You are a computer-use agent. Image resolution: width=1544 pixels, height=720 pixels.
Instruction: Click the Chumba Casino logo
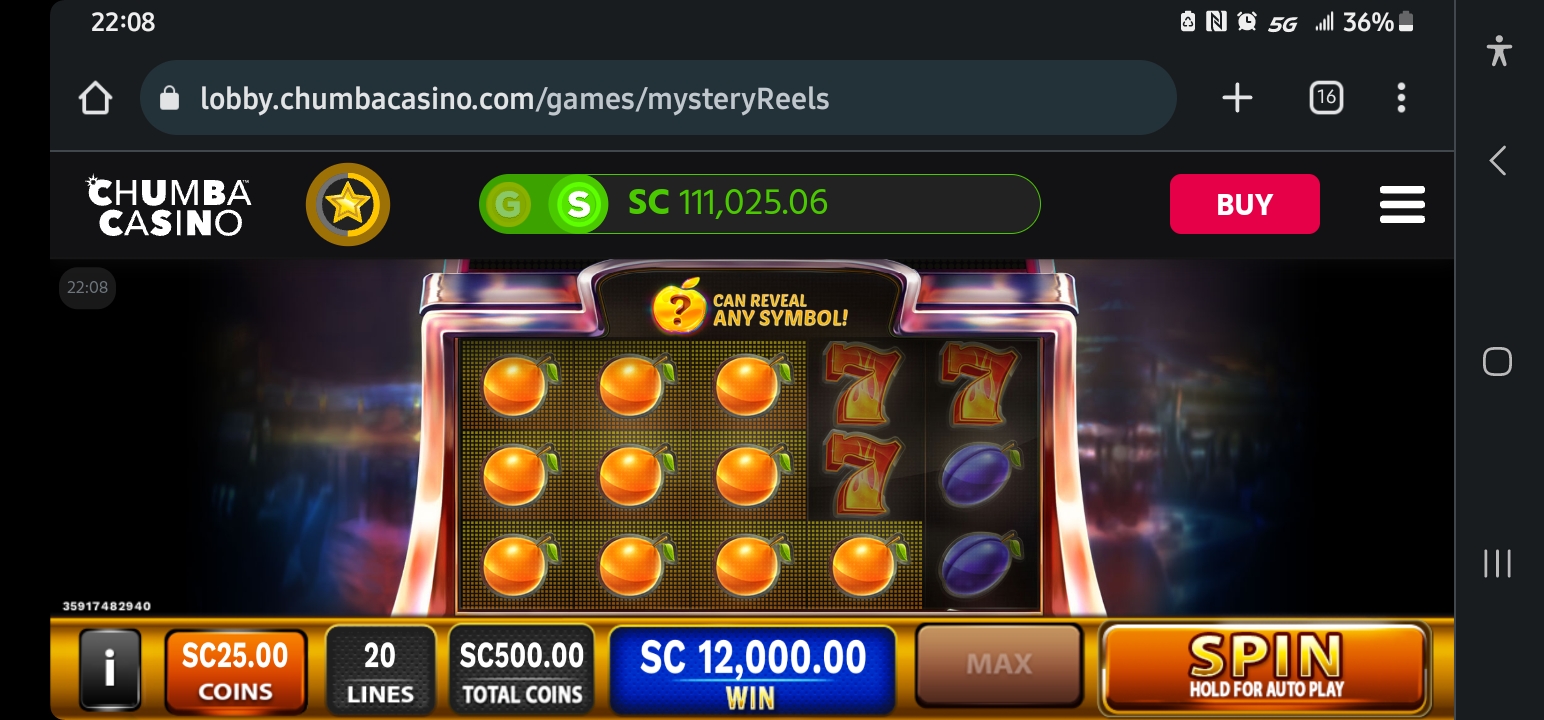pyautogui.click(x=169, y=205)
